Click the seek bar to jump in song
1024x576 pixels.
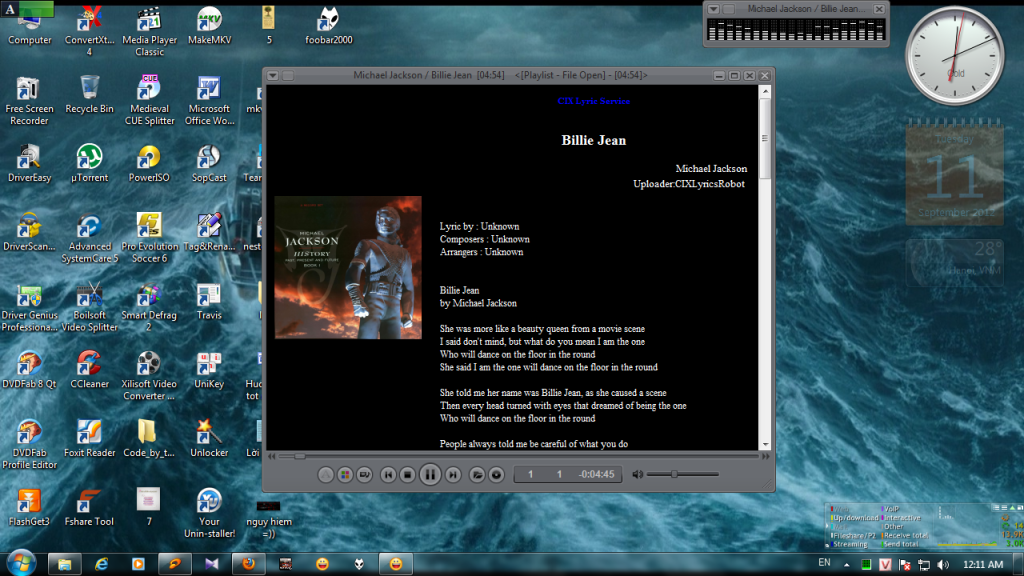pyautogui.click(x=519, y=456)
